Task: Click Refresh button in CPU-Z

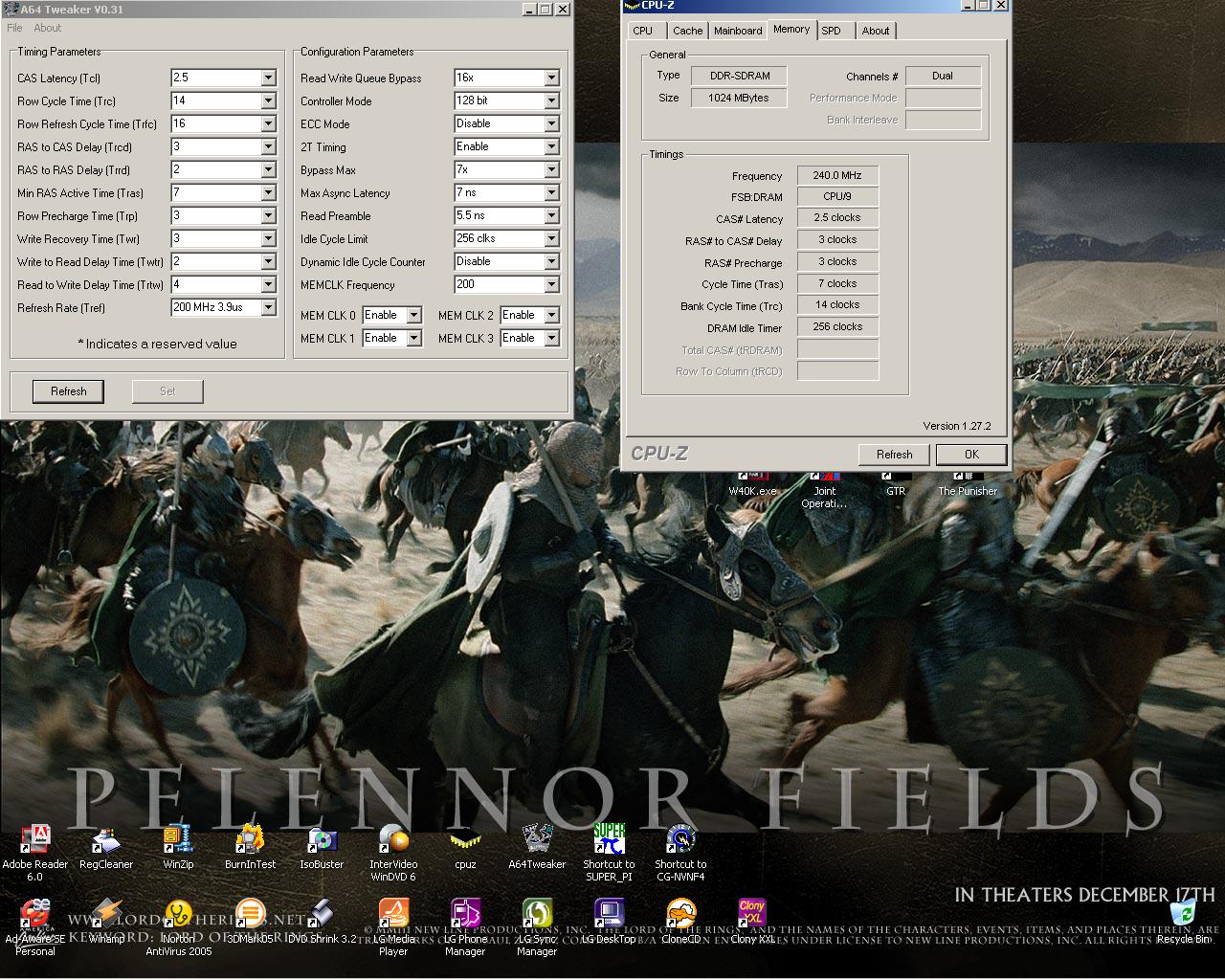Action: click(x=894, y=454)
